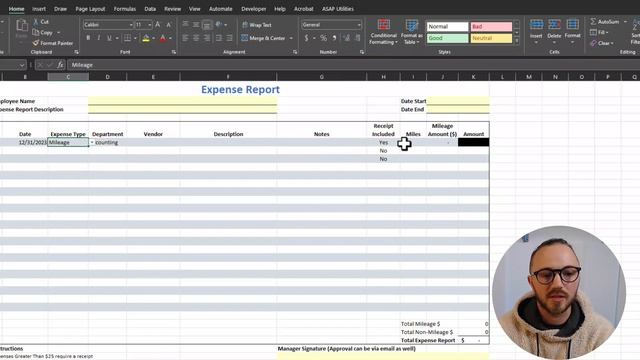Toggle Underline formatting

coord(109,38)
